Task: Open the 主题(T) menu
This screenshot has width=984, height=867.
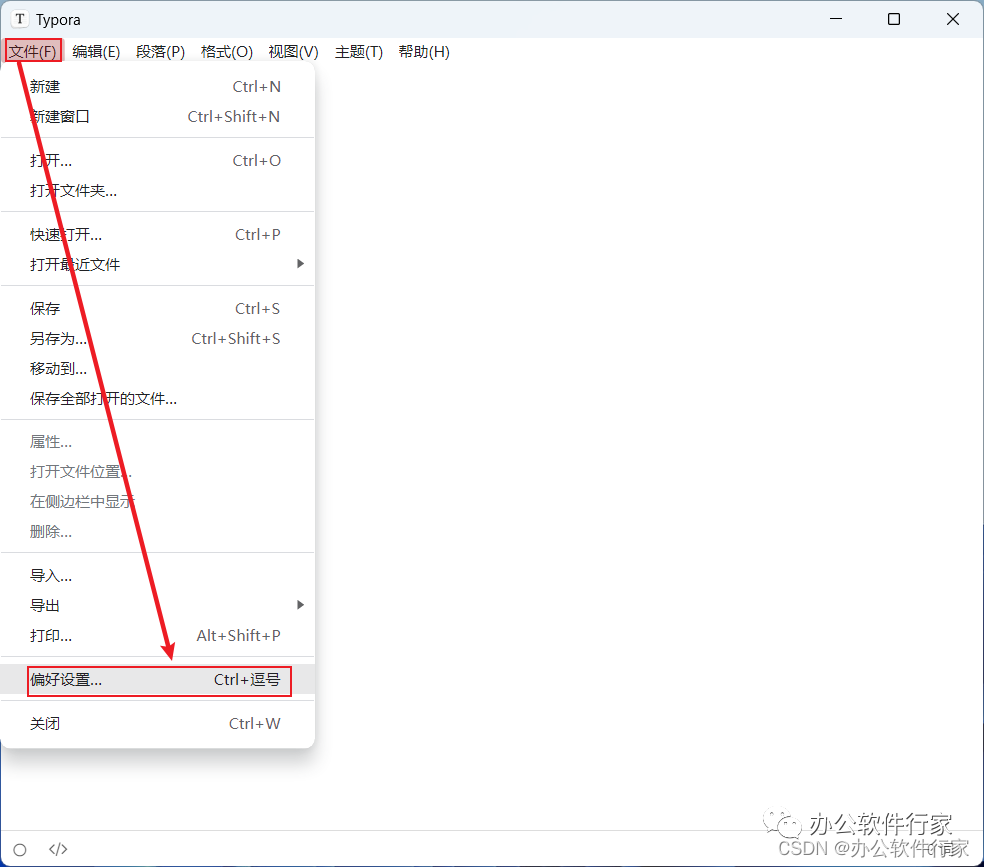Action: pos(358,51)
